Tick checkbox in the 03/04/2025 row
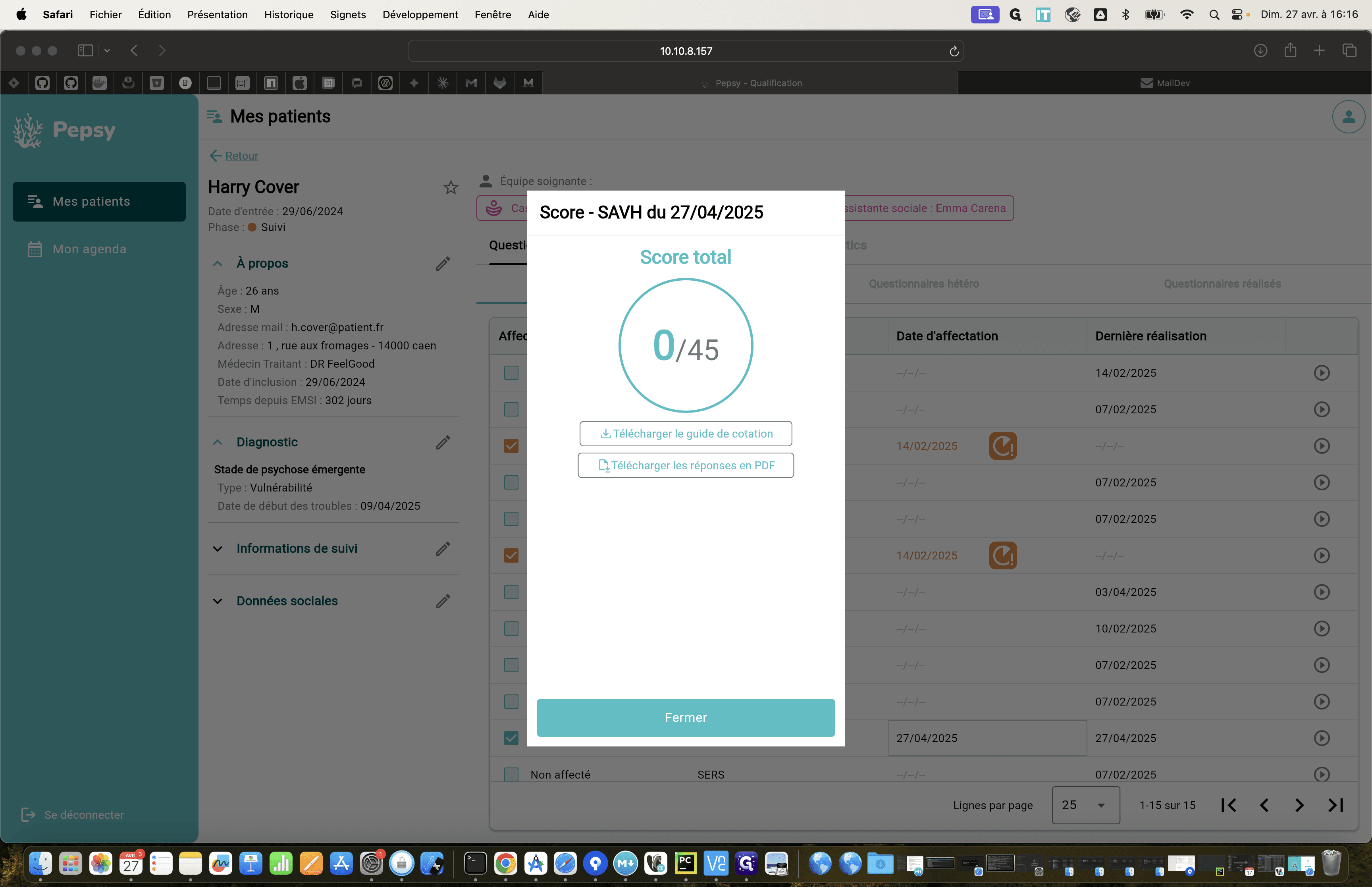1372x887 pixels. pos(511,592)
